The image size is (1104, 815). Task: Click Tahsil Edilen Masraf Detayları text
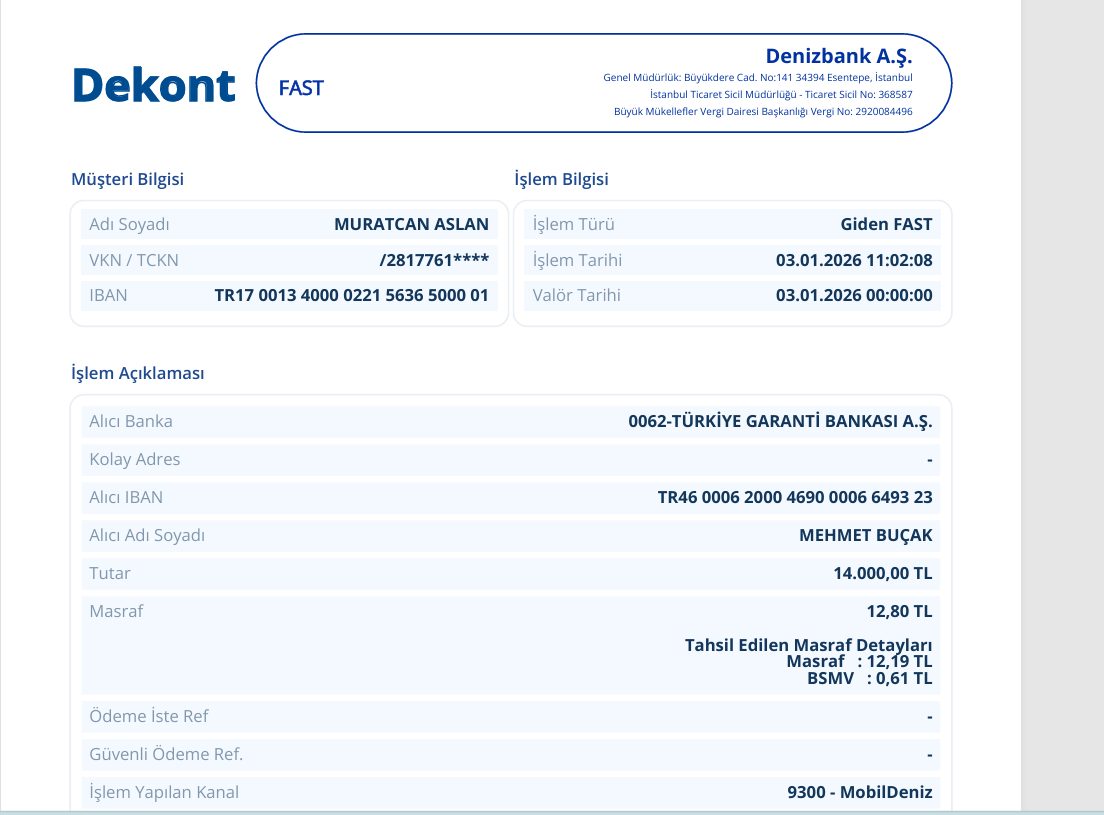click(808, 645)
